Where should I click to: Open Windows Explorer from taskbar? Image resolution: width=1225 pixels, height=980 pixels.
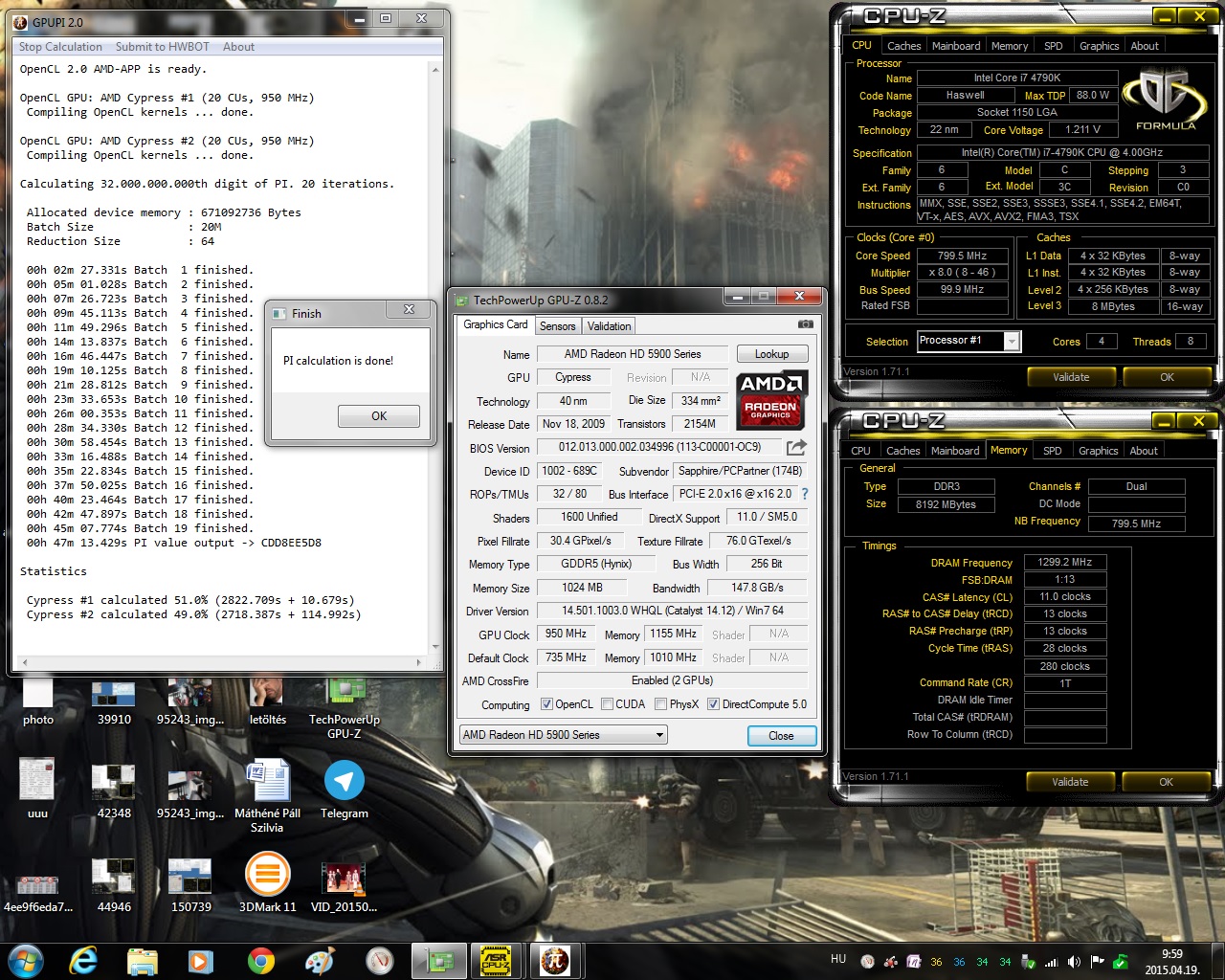pyautogui.click(x=142, y=961)
